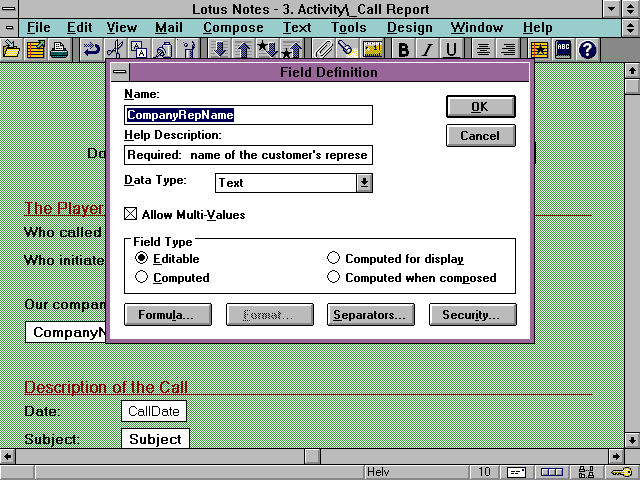Select the Computed field type radio button
Image resolution: width=640 pixels, height=480 pixels.
pos(142,277)
